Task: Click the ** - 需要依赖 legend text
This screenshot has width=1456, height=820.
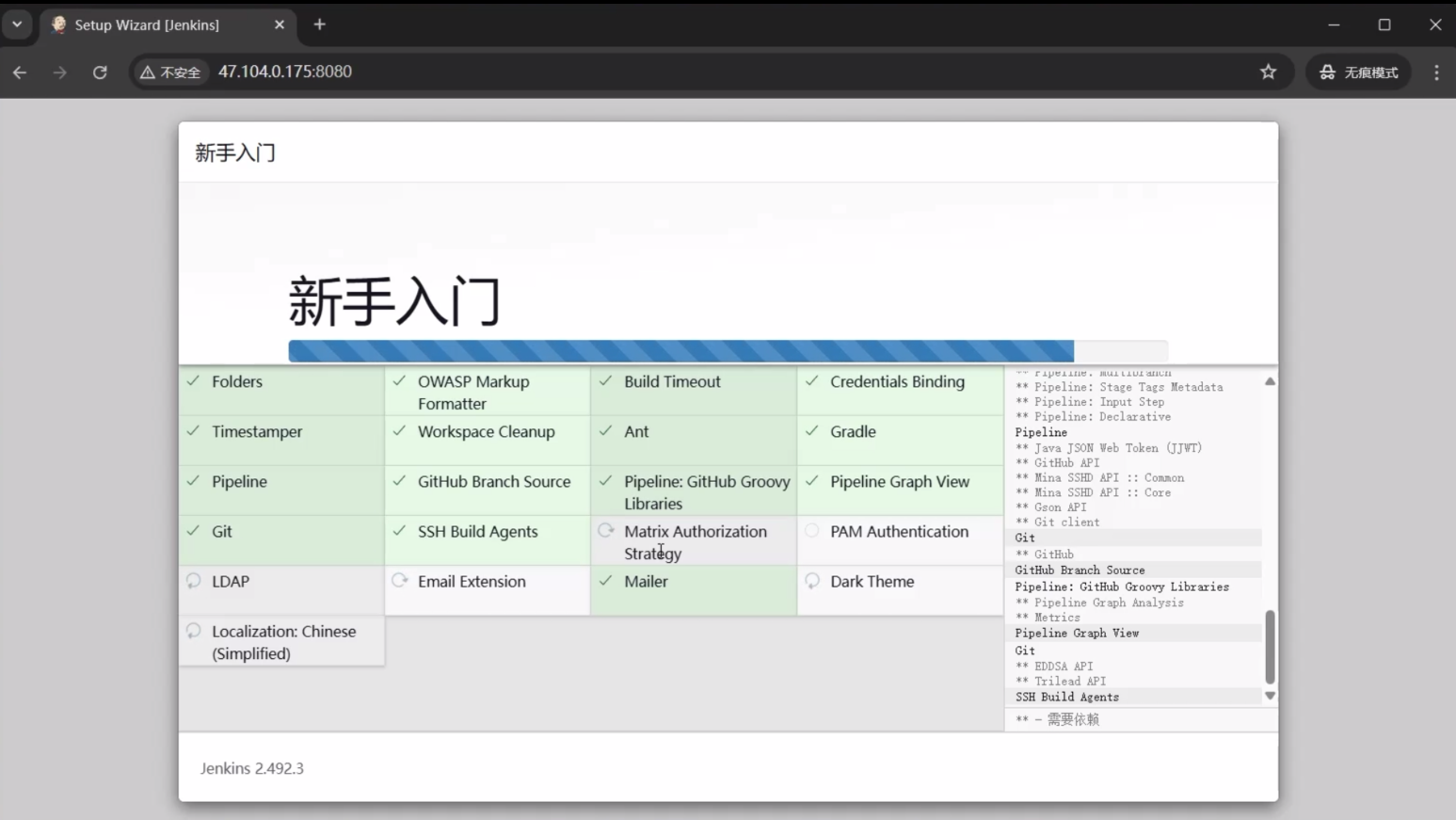Action: [x=1057, y=719]
